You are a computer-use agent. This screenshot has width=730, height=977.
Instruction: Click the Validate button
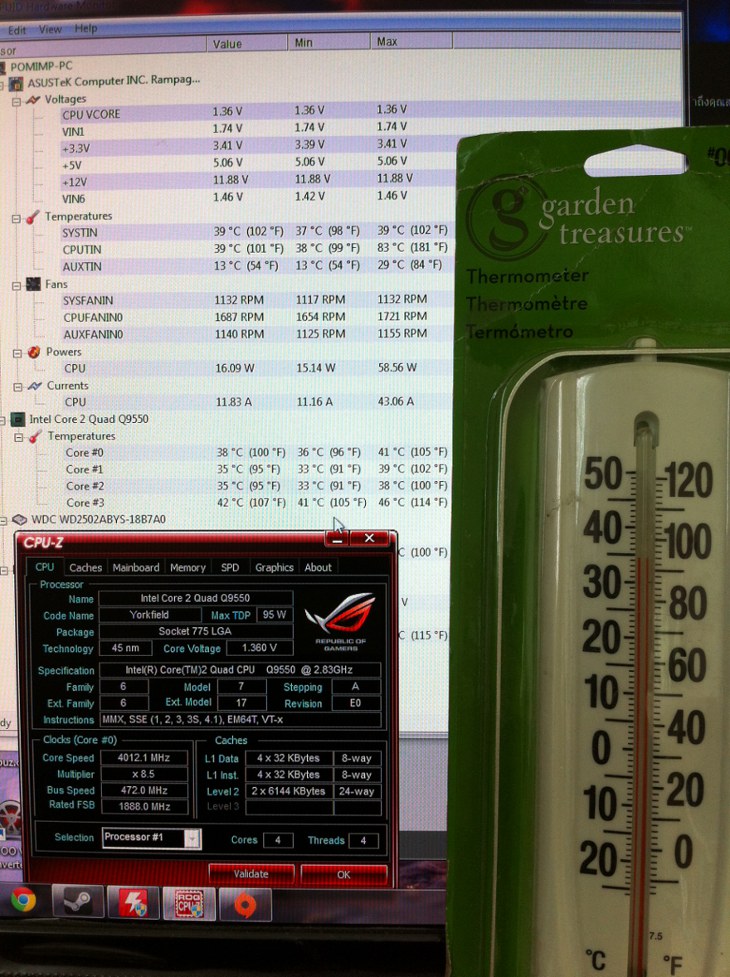251,873
